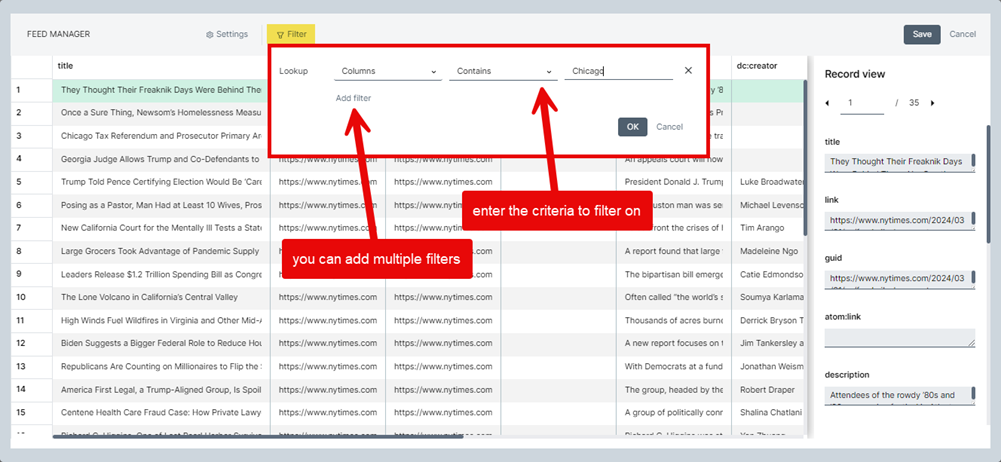
Task: Open the Columns lookup dropdown
Action: coord(388,71)
